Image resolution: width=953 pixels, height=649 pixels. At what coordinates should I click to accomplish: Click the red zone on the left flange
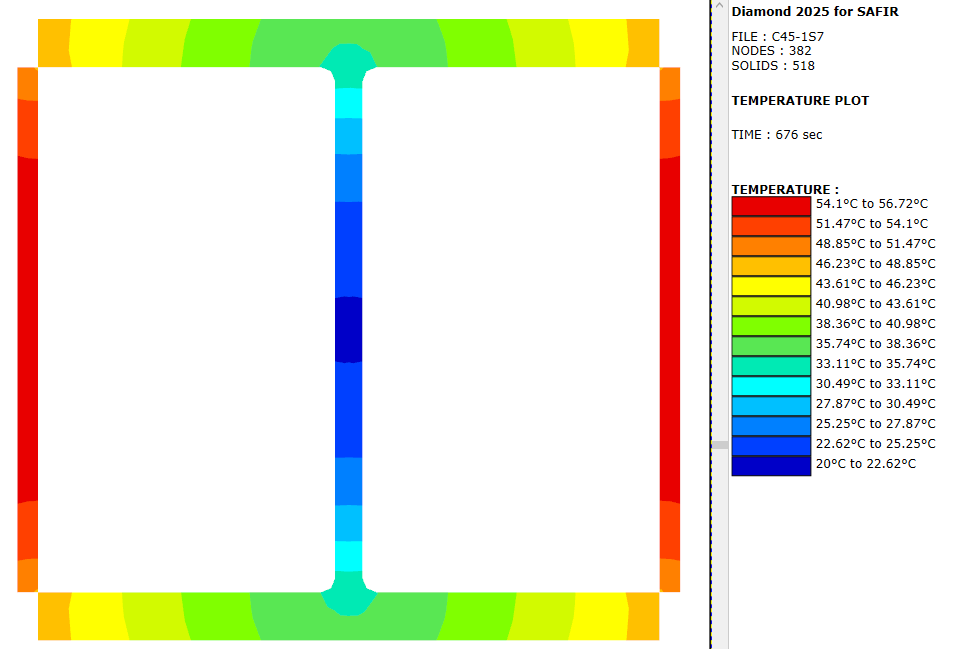pyautogui.click(x=27, y=328)
